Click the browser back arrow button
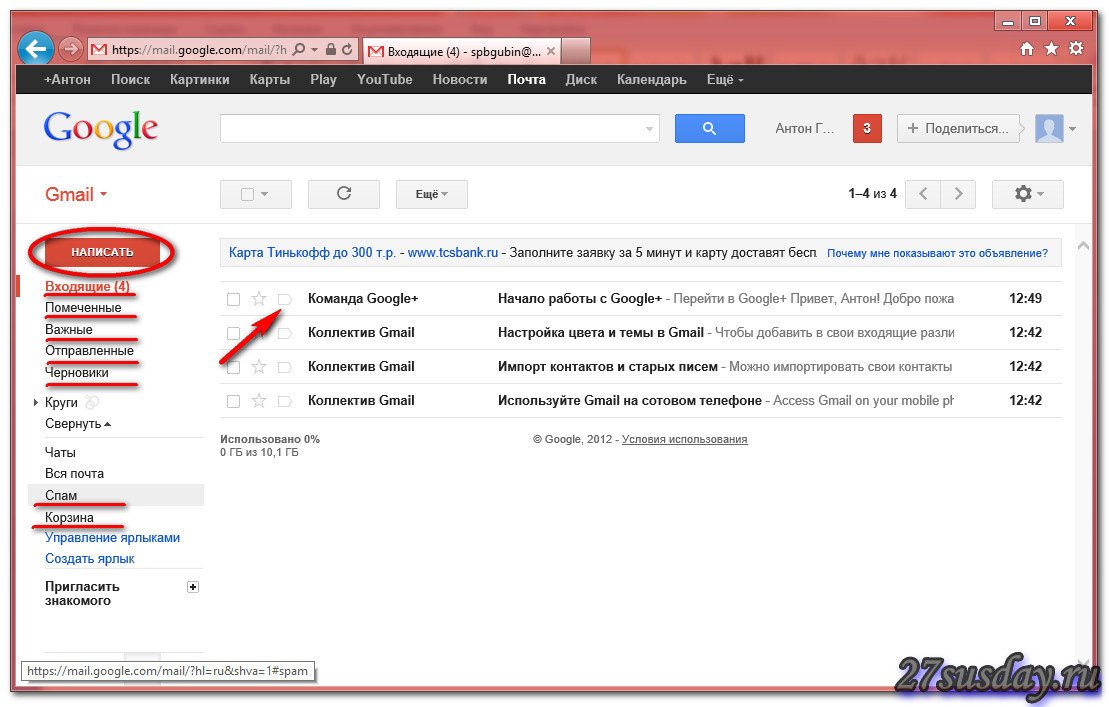 (x=37, y=48)
